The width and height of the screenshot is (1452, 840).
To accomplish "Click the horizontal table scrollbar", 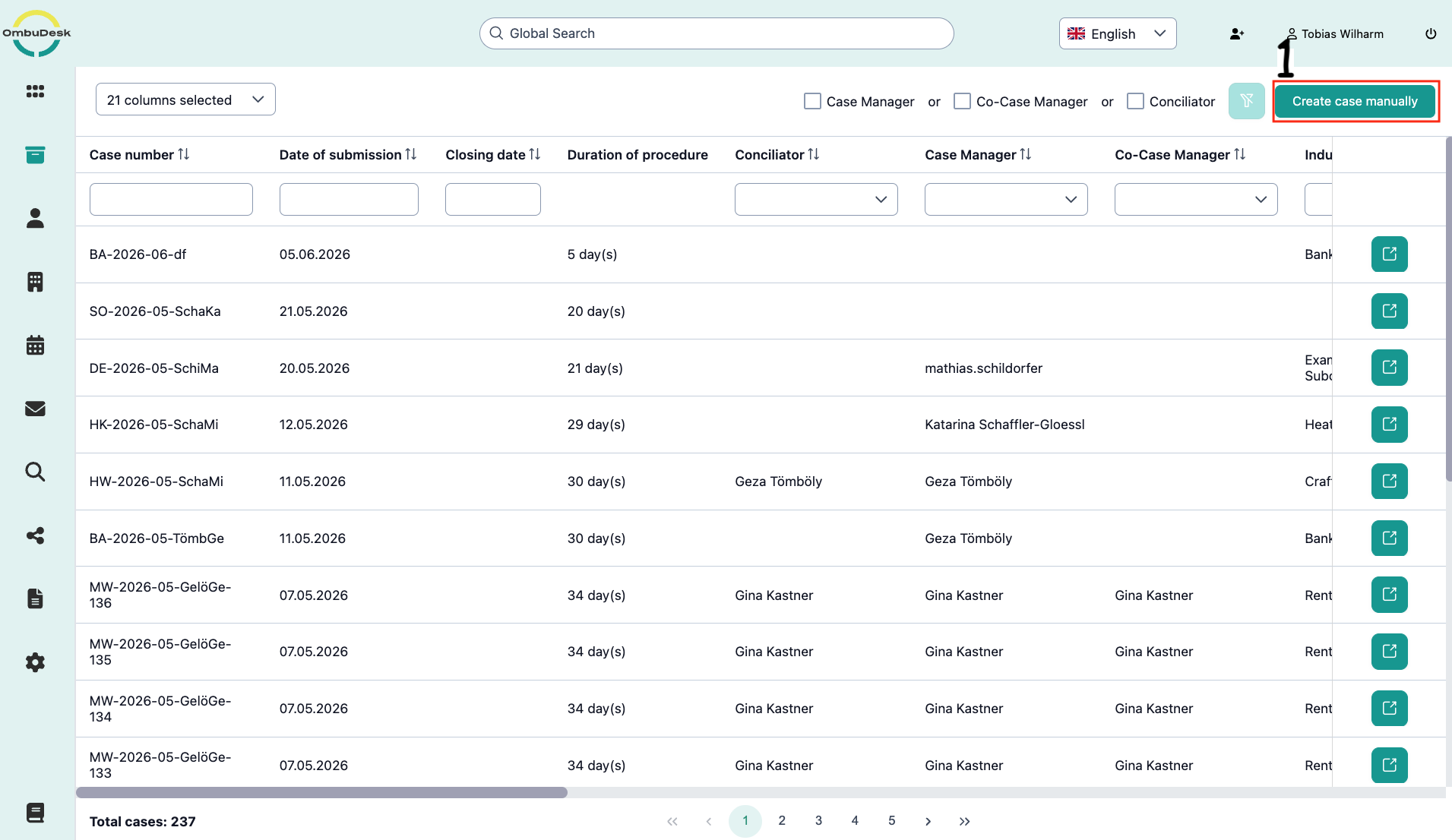I will coord(321,792).
